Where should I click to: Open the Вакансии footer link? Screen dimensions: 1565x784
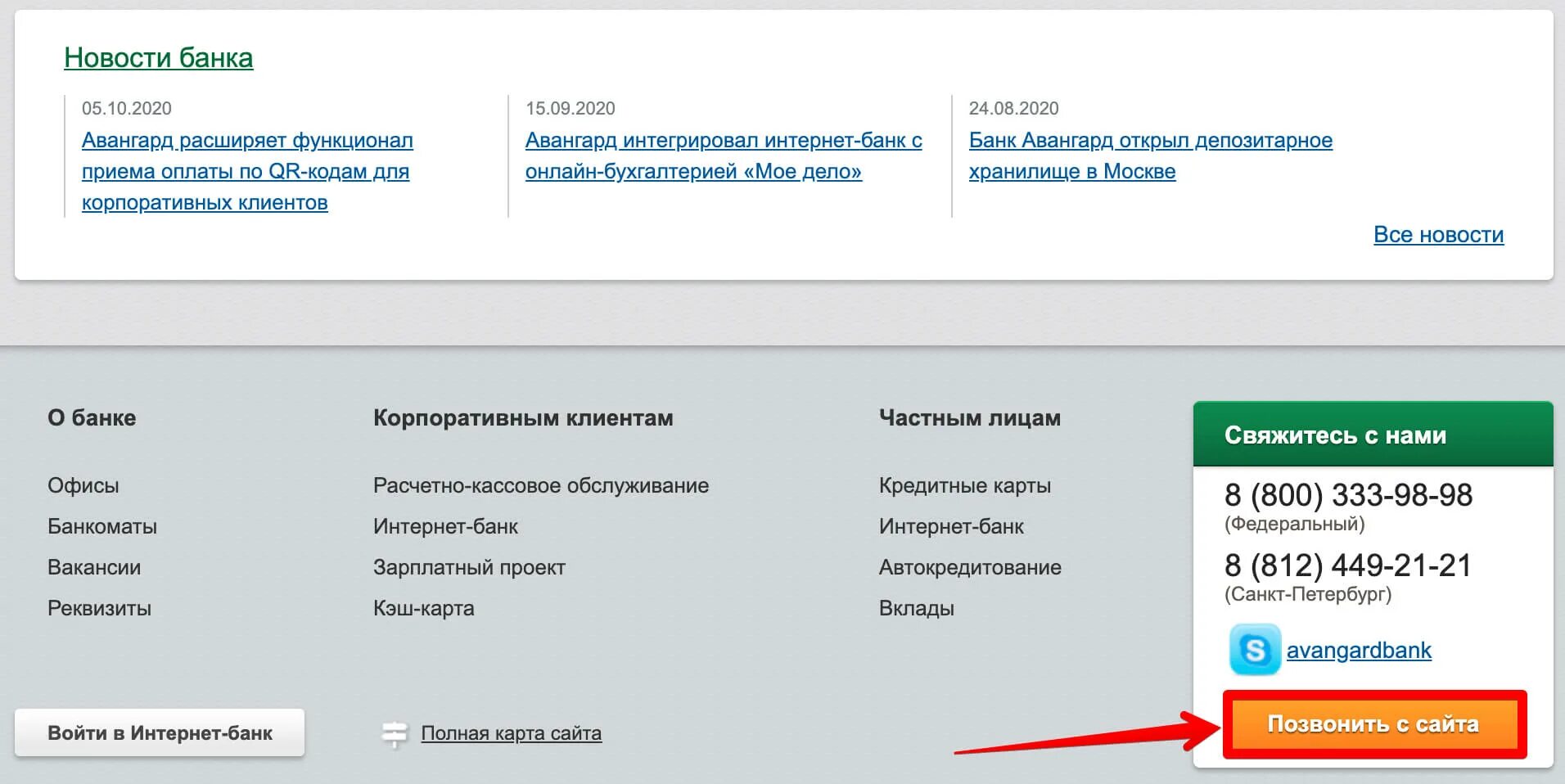(94, 567)
